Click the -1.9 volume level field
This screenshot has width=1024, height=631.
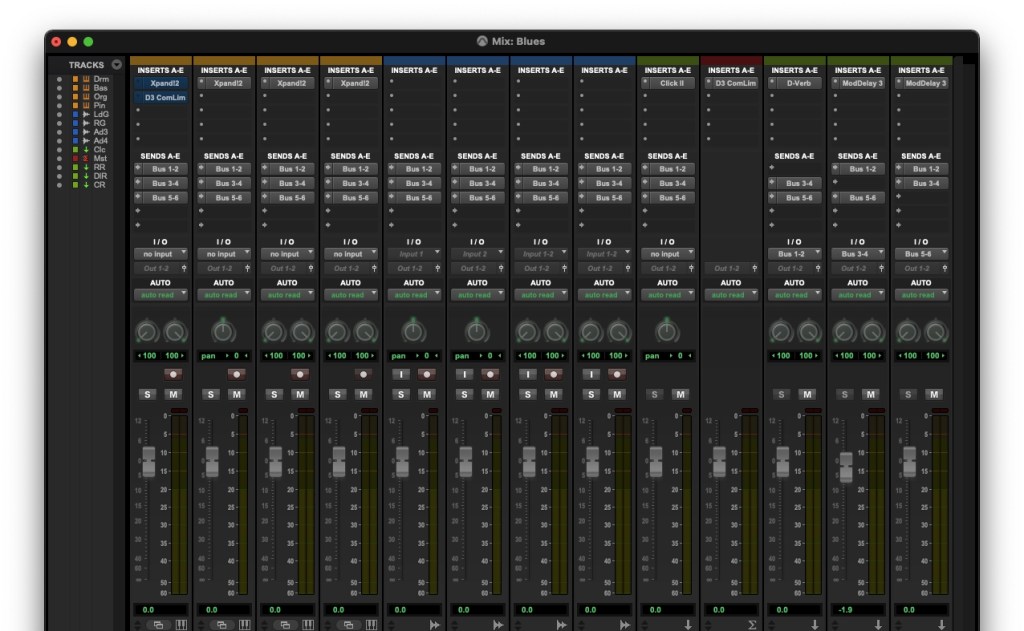[847, 609]
